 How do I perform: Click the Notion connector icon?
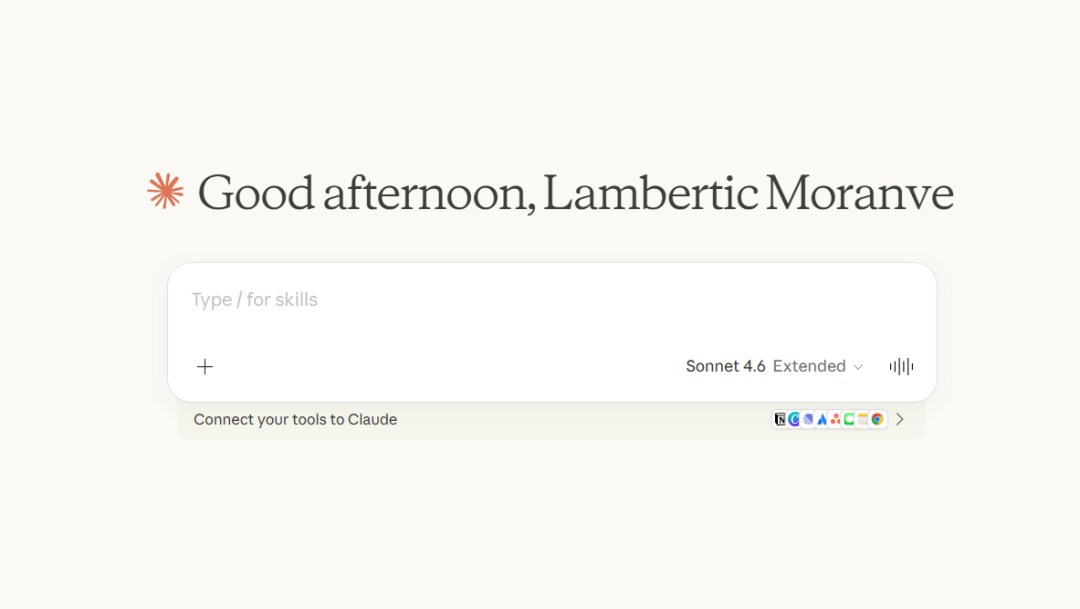(781, 420)
